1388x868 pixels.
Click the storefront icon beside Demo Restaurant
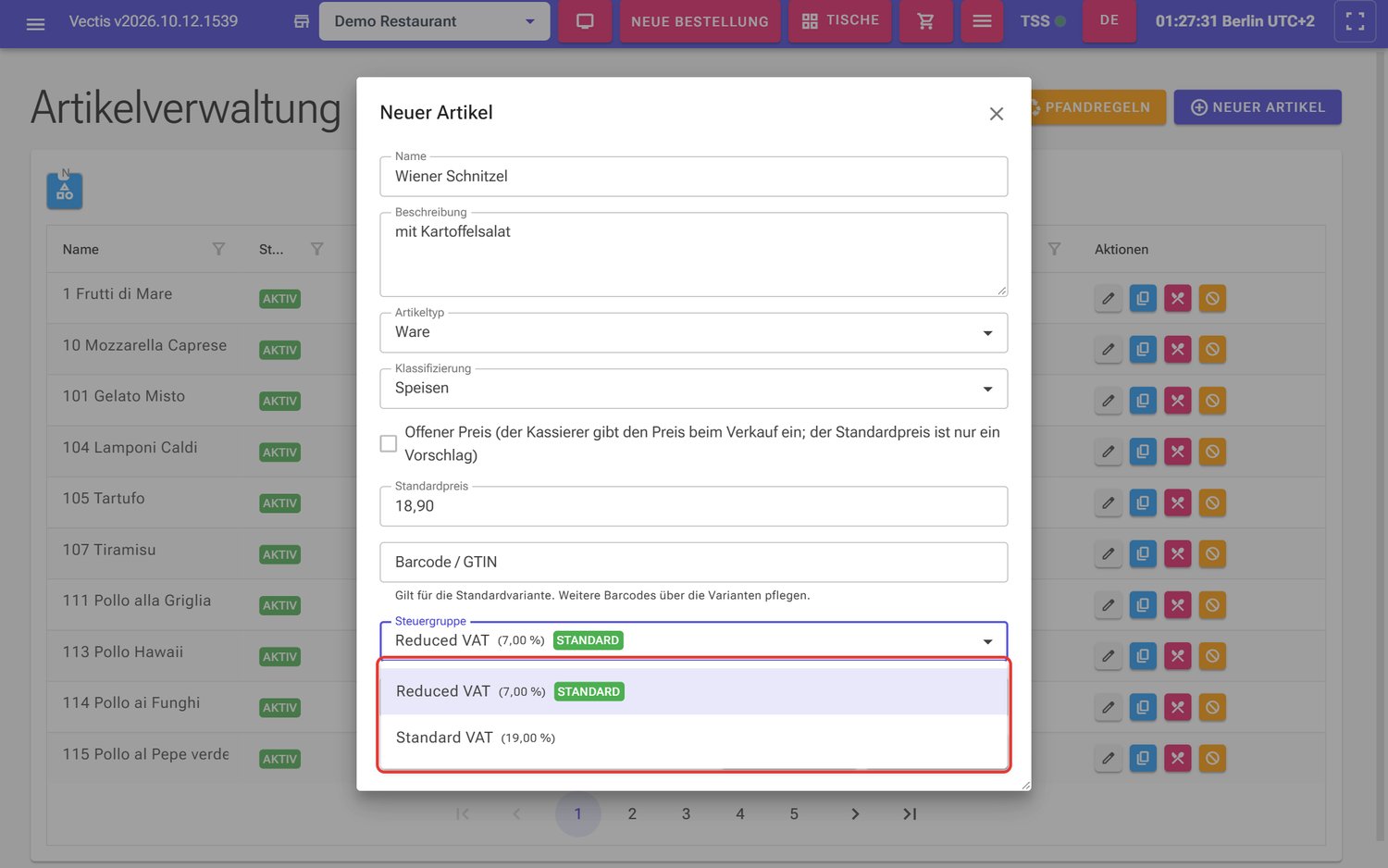tap(301, 21)
